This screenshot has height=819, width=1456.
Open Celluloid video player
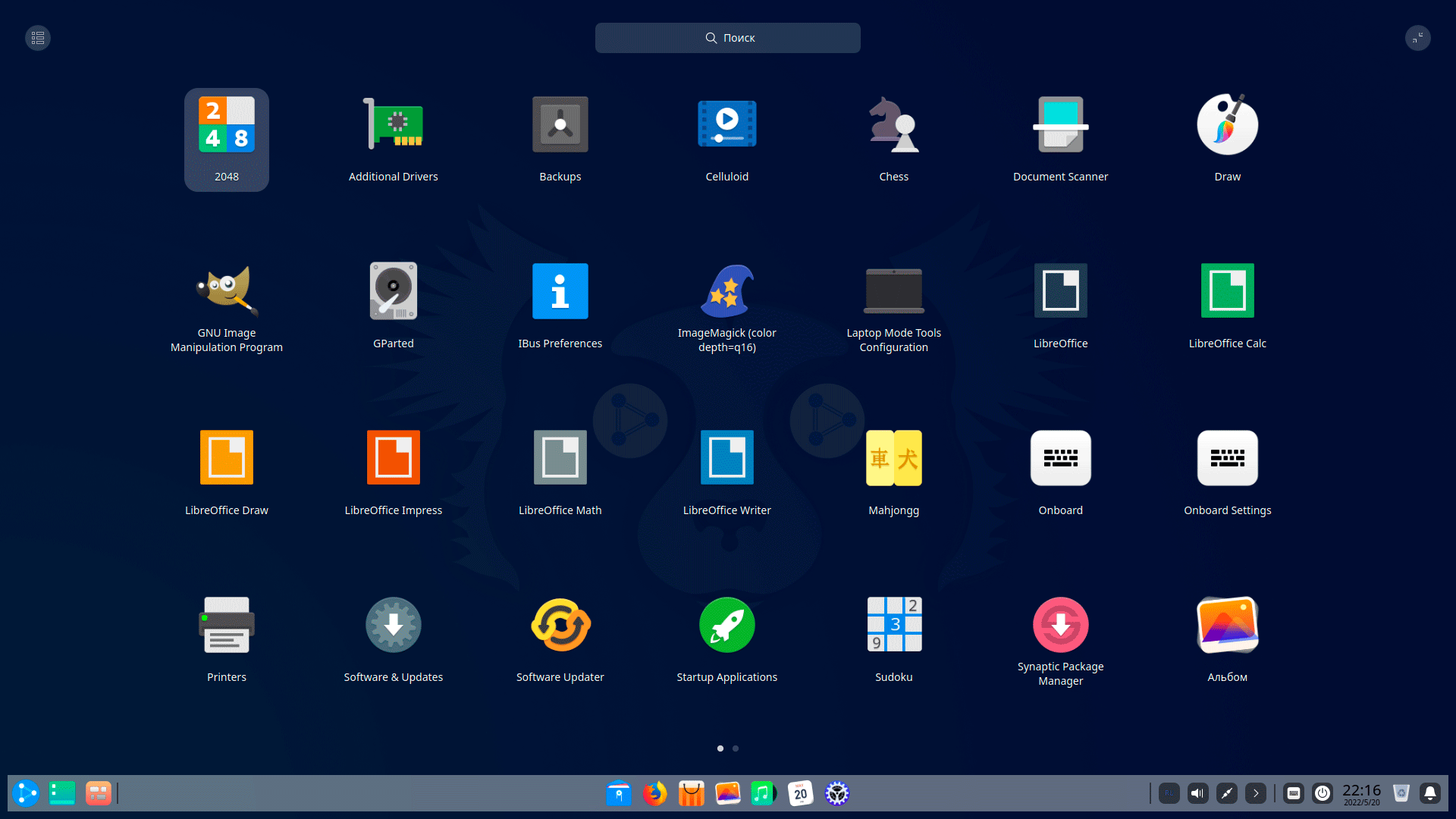click(726, 125)
